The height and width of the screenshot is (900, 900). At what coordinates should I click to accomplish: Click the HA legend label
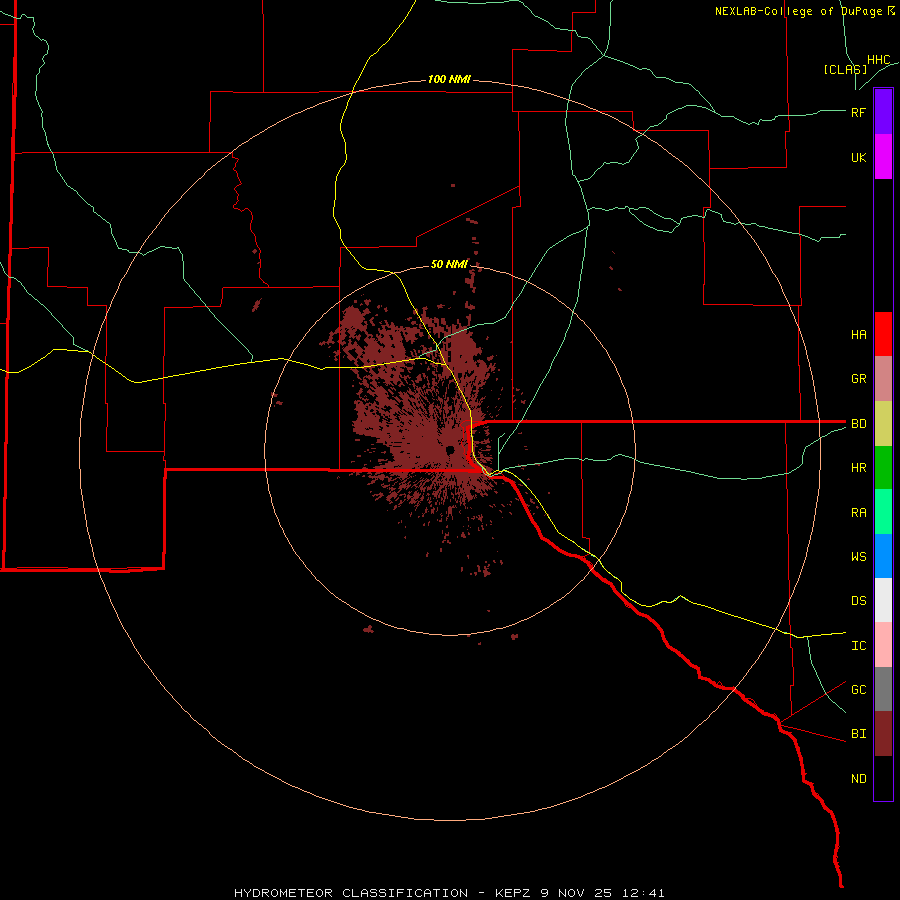click(858, 335)
